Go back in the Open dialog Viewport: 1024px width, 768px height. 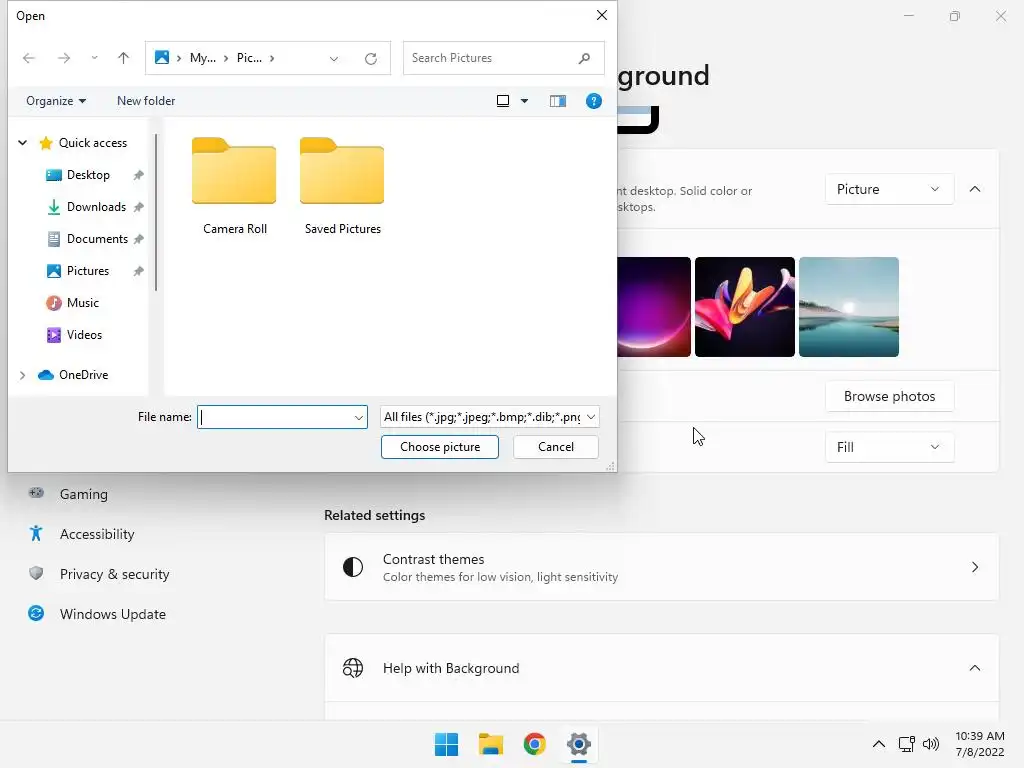(x=29, y=58)
